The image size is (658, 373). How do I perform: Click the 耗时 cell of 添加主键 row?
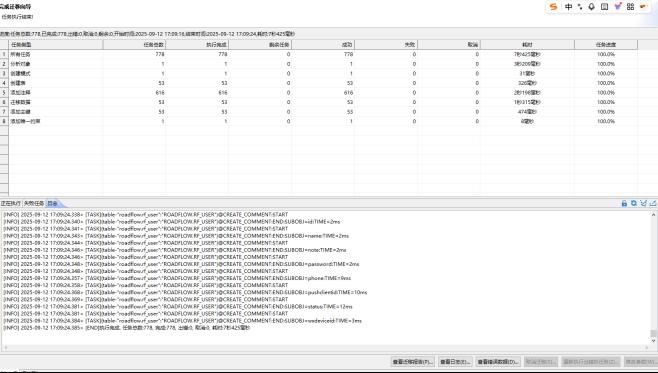coord(527,112)
